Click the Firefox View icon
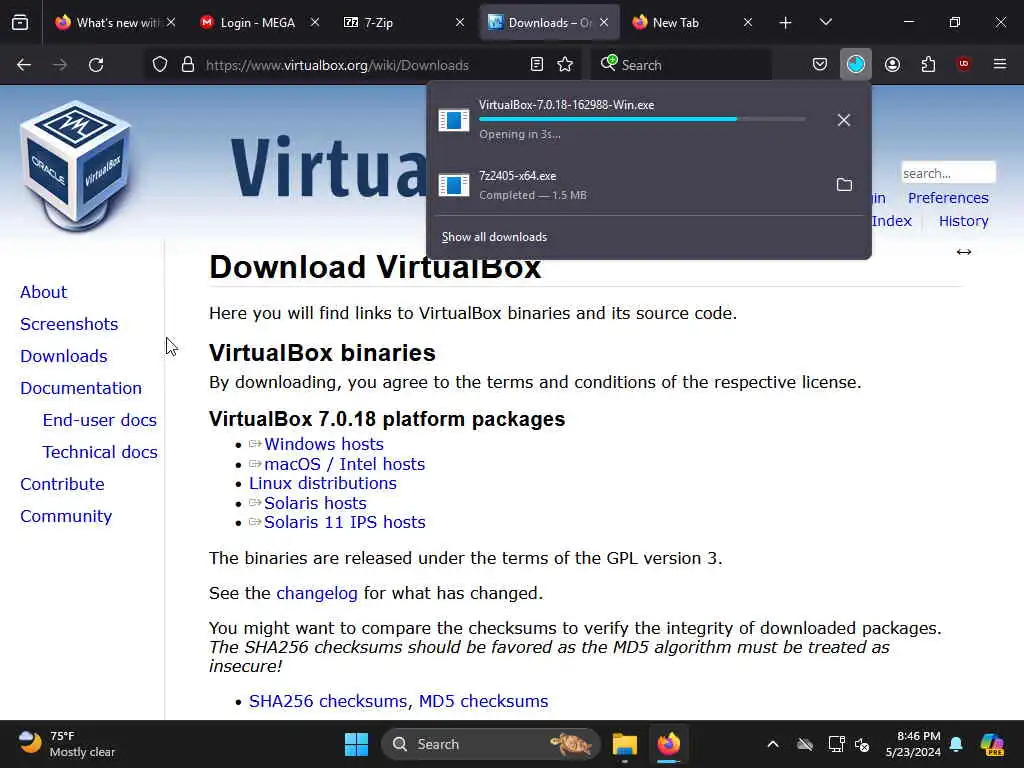Screen dimensions: 1024x768 coord(20,23)
